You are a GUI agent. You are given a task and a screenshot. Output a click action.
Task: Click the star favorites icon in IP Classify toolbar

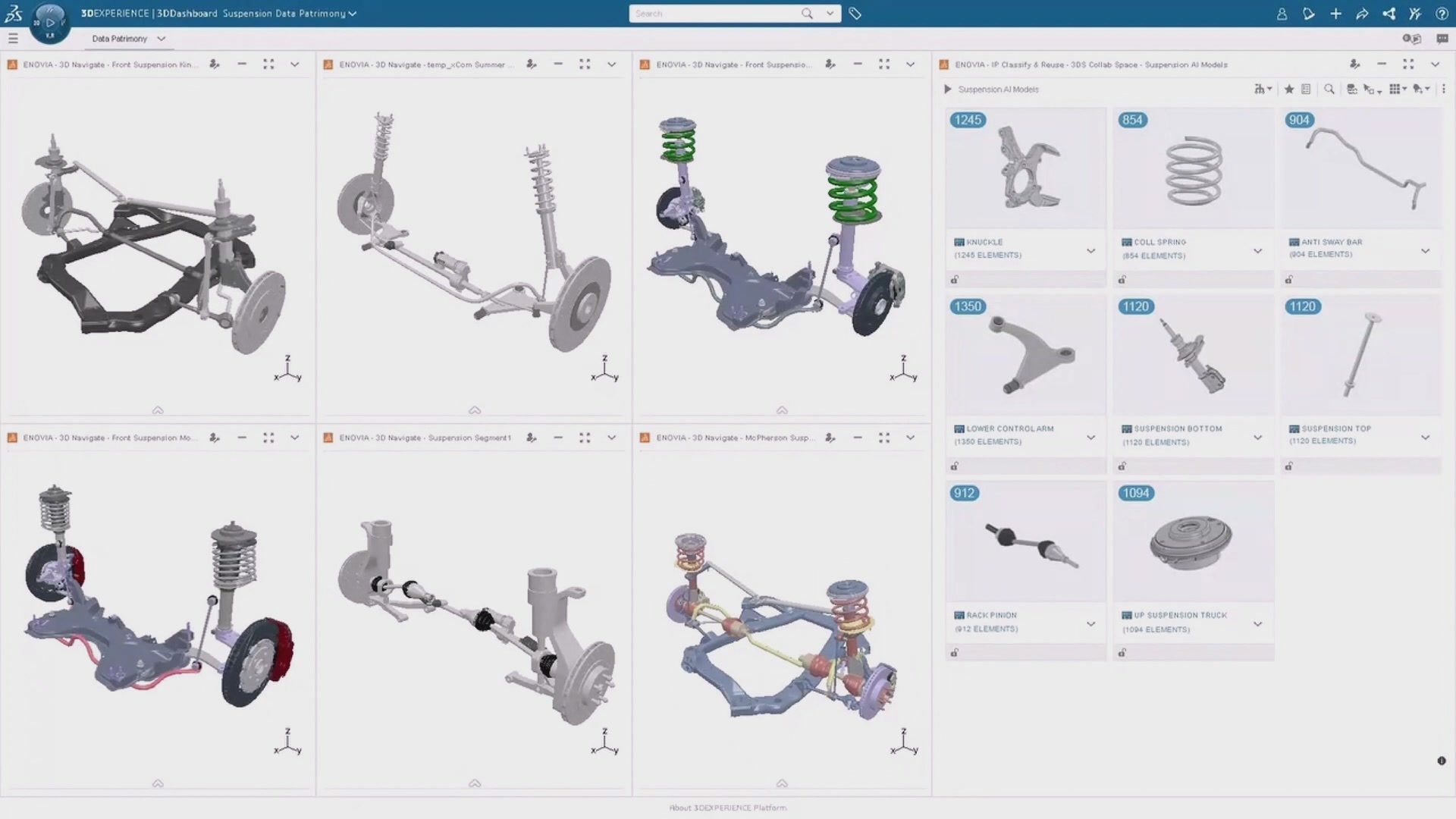tap(1288, 89)
